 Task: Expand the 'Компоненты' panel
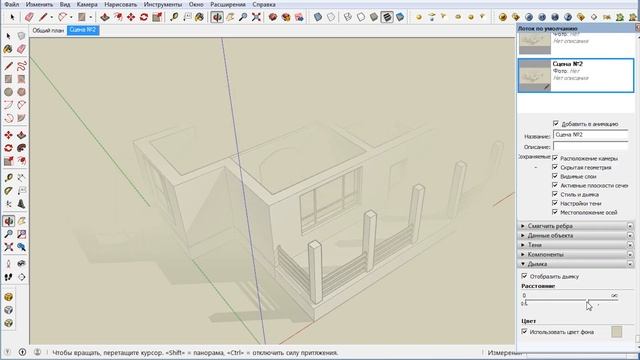coord(576,254)
